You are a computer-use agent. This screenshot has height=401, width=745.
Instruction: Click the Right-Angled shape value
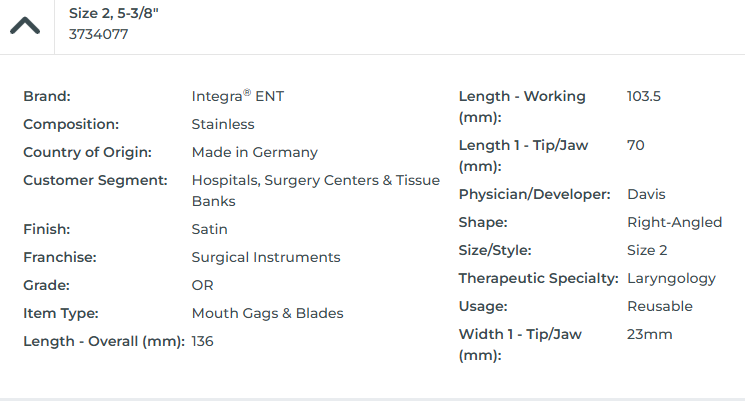click(x=674, y=222)
